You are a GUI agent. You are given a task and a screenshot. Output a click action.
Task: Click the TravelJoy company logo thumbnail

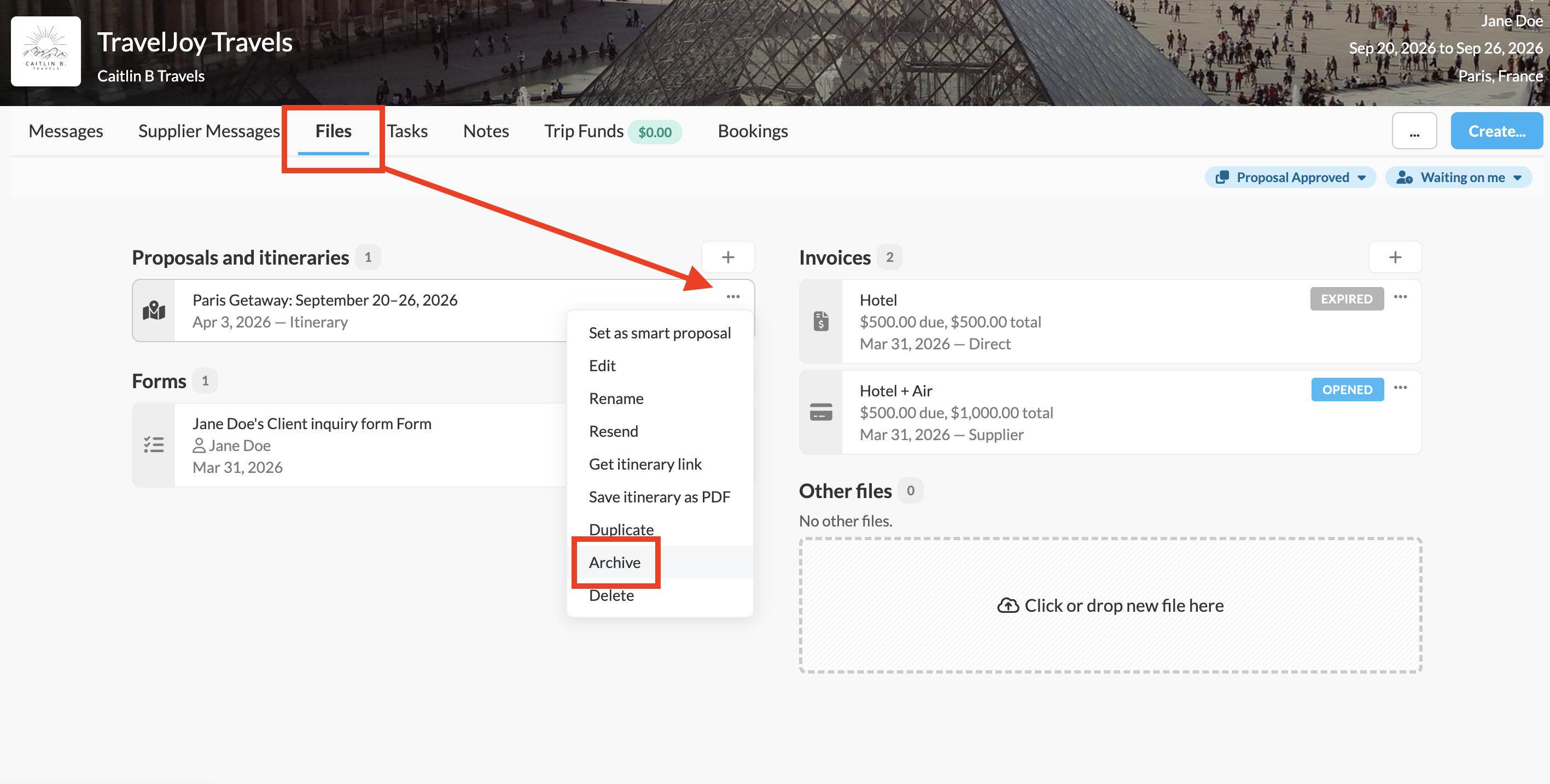46,51
